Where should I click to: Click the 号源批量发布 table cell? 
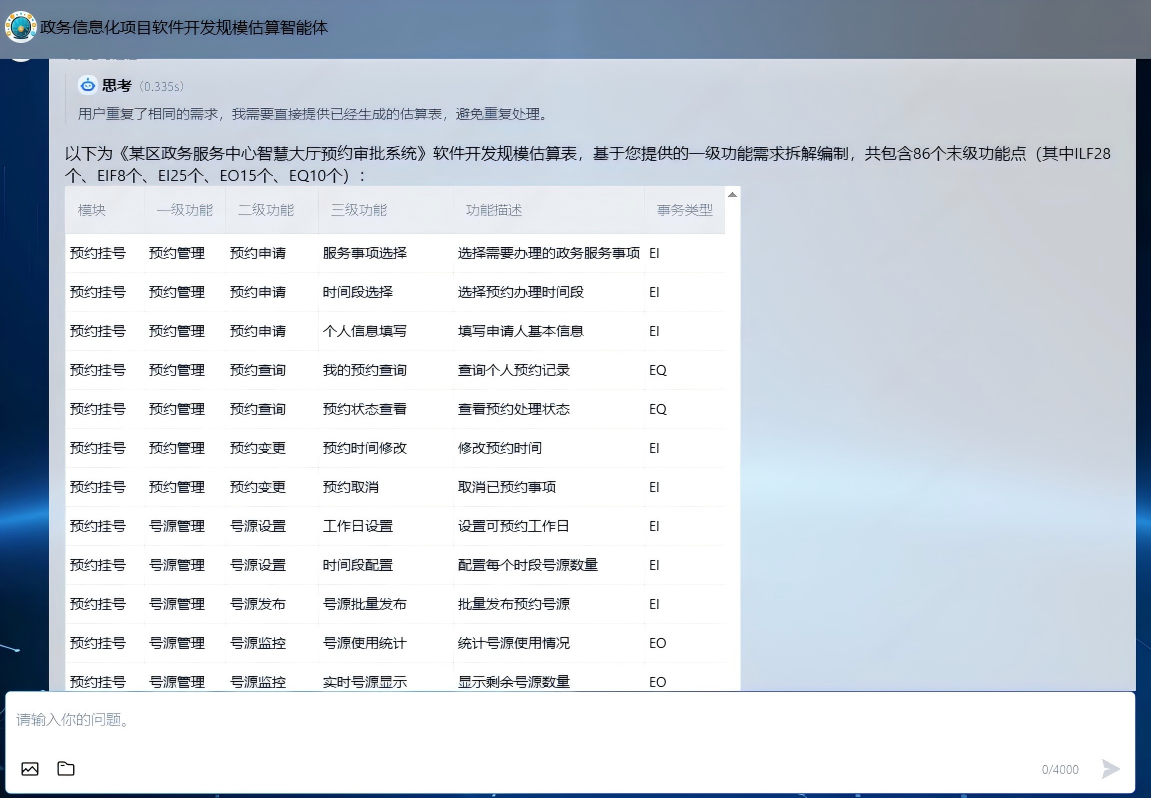(x=365, y=605)
